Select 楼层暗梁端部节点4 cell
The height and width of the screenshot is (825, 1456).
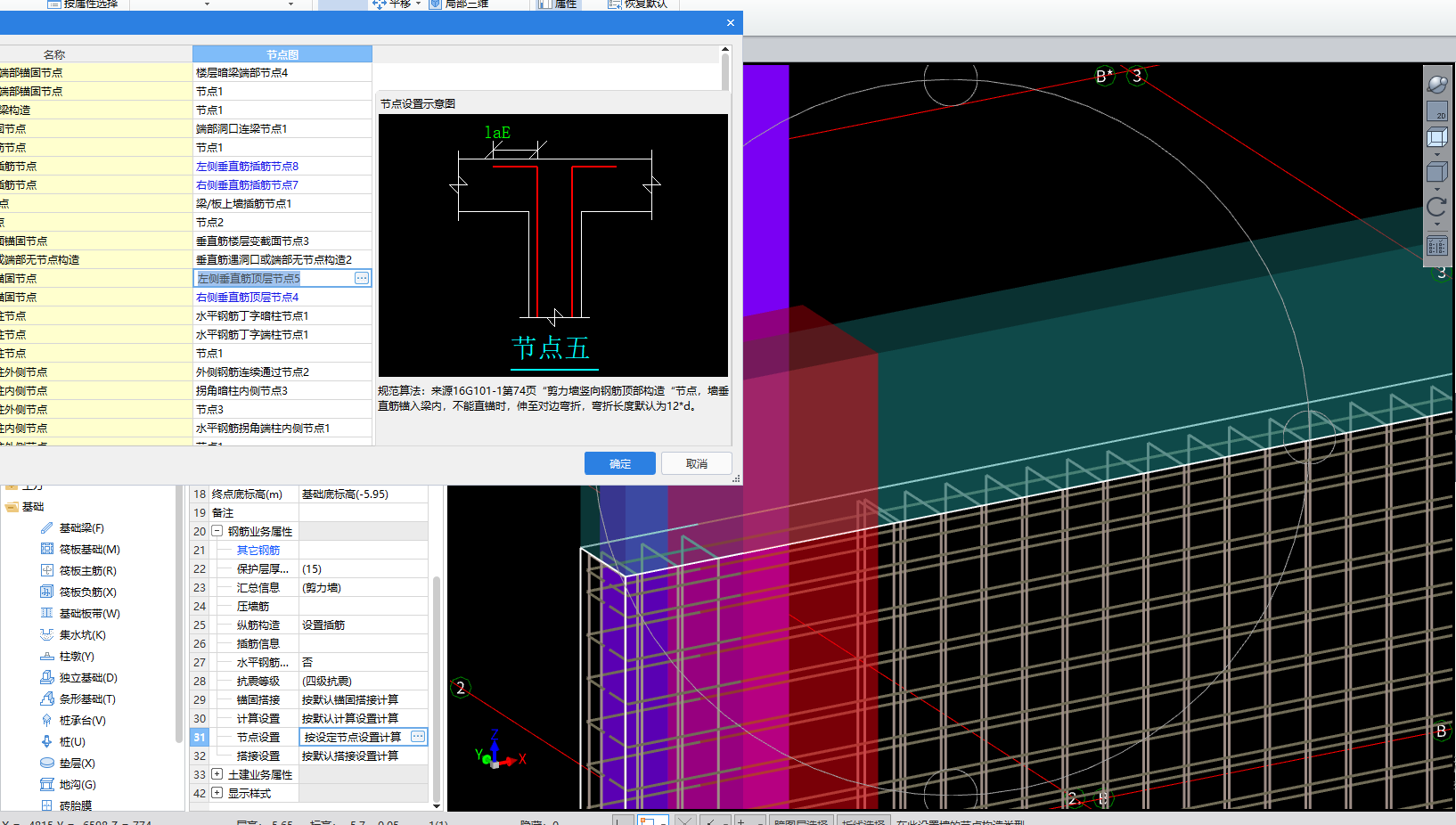[282, 73]
